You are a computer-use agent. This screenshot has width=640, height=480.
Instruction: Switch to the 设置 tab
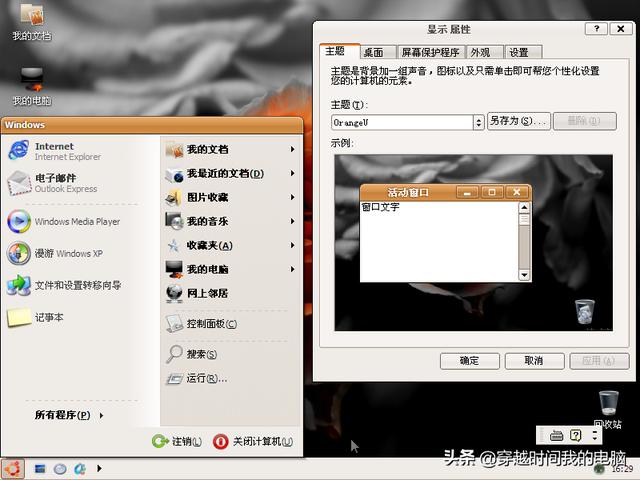pyautogui.click(x=523, y=53)
